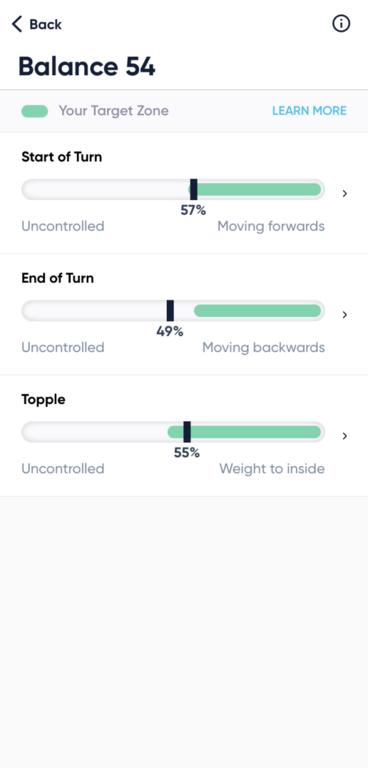Viewport: 368px width, 768px height.
Task: Tap the Weight to inside label
Action: click(x=272, y=469)
